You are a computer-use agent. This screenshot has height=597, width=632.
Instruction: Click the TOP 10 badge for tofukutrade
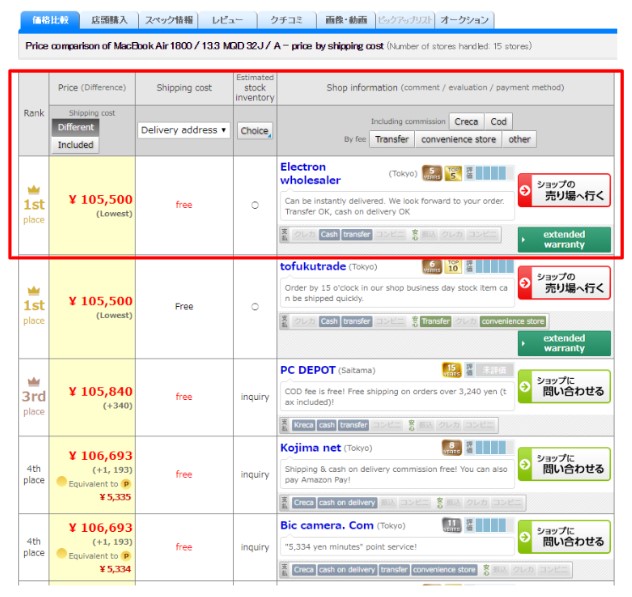[x=453, y=266]
